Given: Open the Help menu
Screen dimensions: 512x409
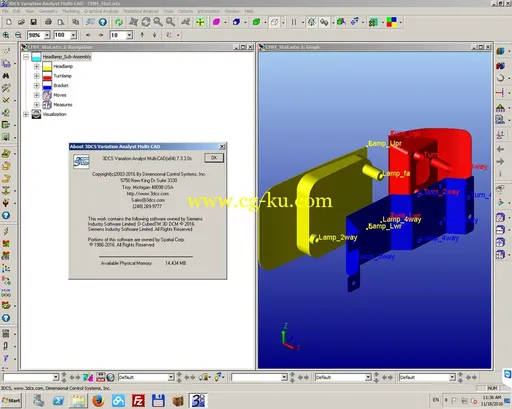Looking at the screenshot, I should tap(249, 11).
